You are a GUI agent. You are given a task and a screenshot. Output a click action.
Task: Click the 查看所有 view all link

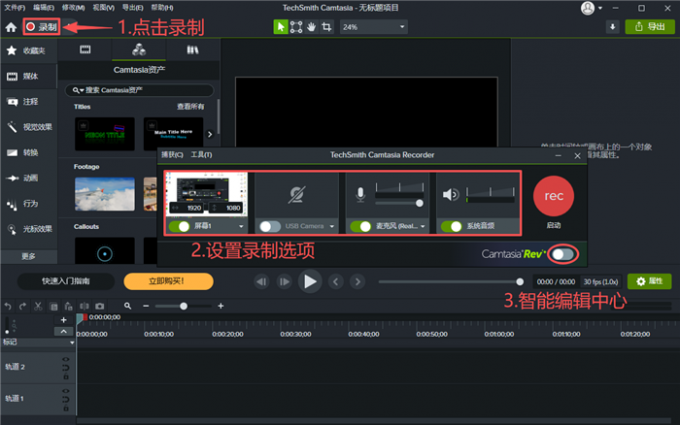click(190, 107)
